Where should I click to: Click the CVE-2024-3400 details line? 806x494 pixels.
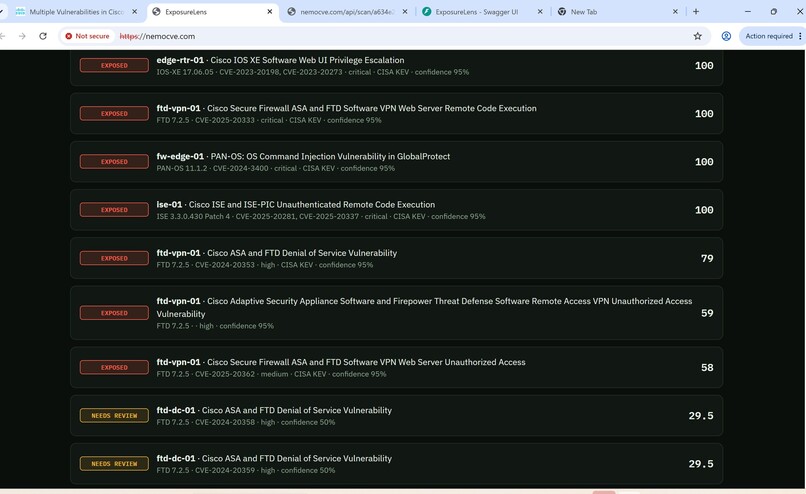click(276, 168)
